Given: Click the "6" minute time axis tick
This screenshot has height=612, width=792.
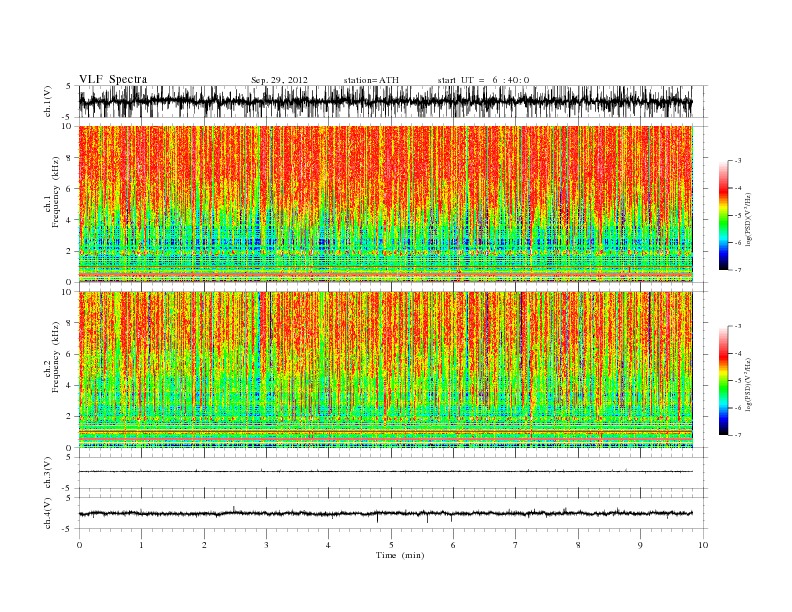Looking at the screenshot, I should click(x=453, y=545).
